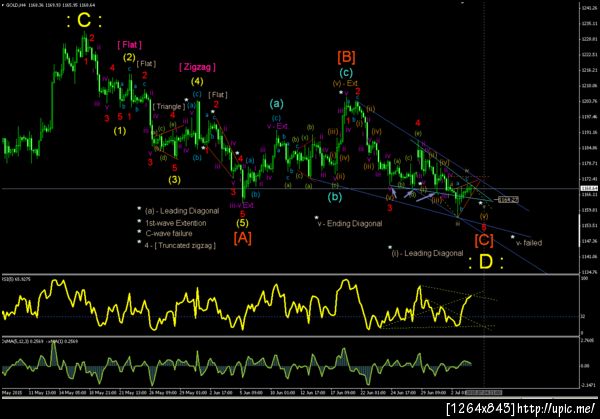Click the 'v - Ending Diagonal' note
600x419 pixels.
point(350,223)
